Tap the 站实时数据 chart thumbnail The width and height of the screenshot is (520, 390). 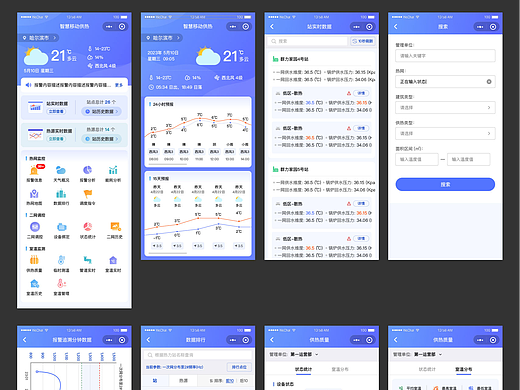(x=35, y=107)
